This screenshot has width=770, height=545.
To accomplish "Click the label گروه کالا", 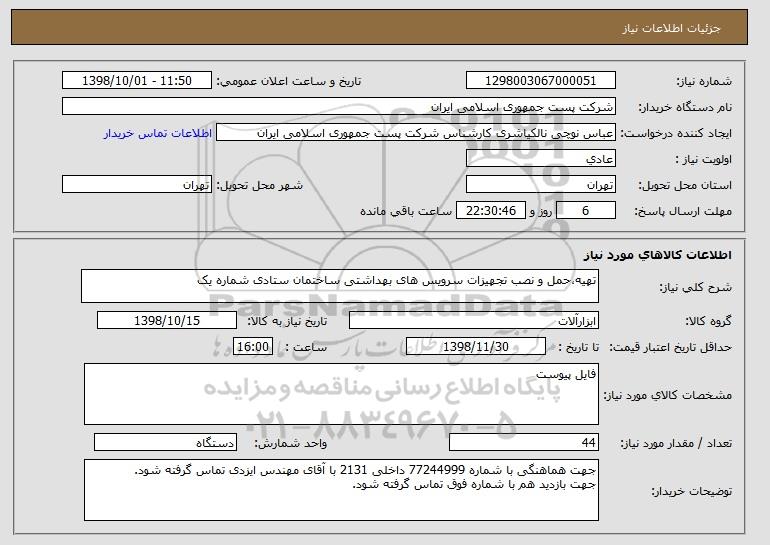I will click(708, 321).
